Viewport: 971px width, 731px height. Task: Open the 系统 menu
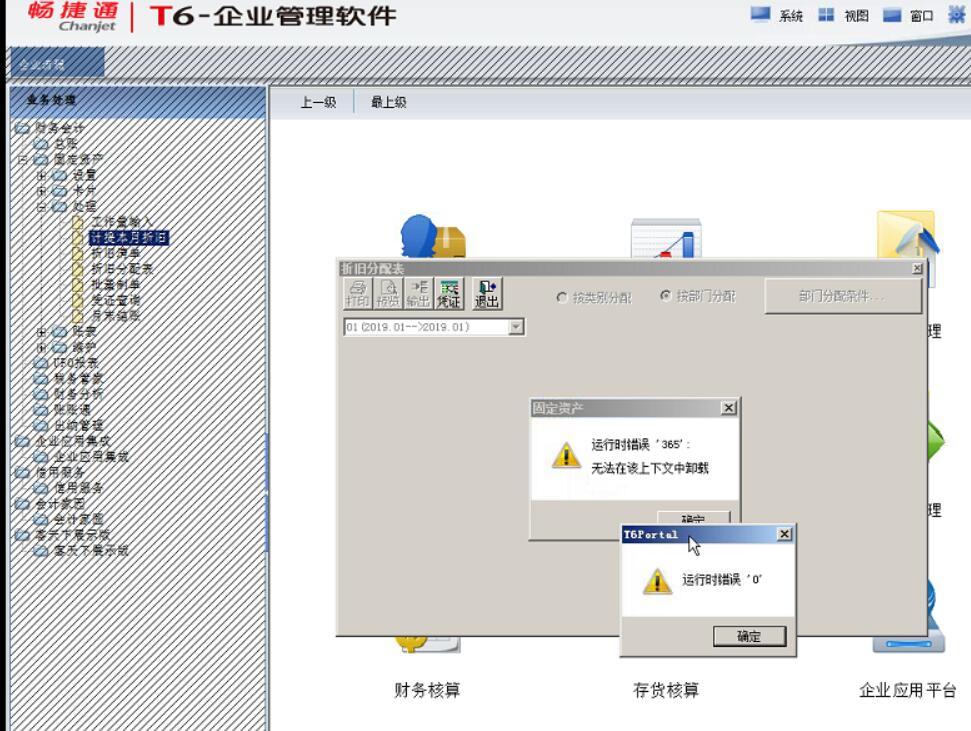point(777,15)
